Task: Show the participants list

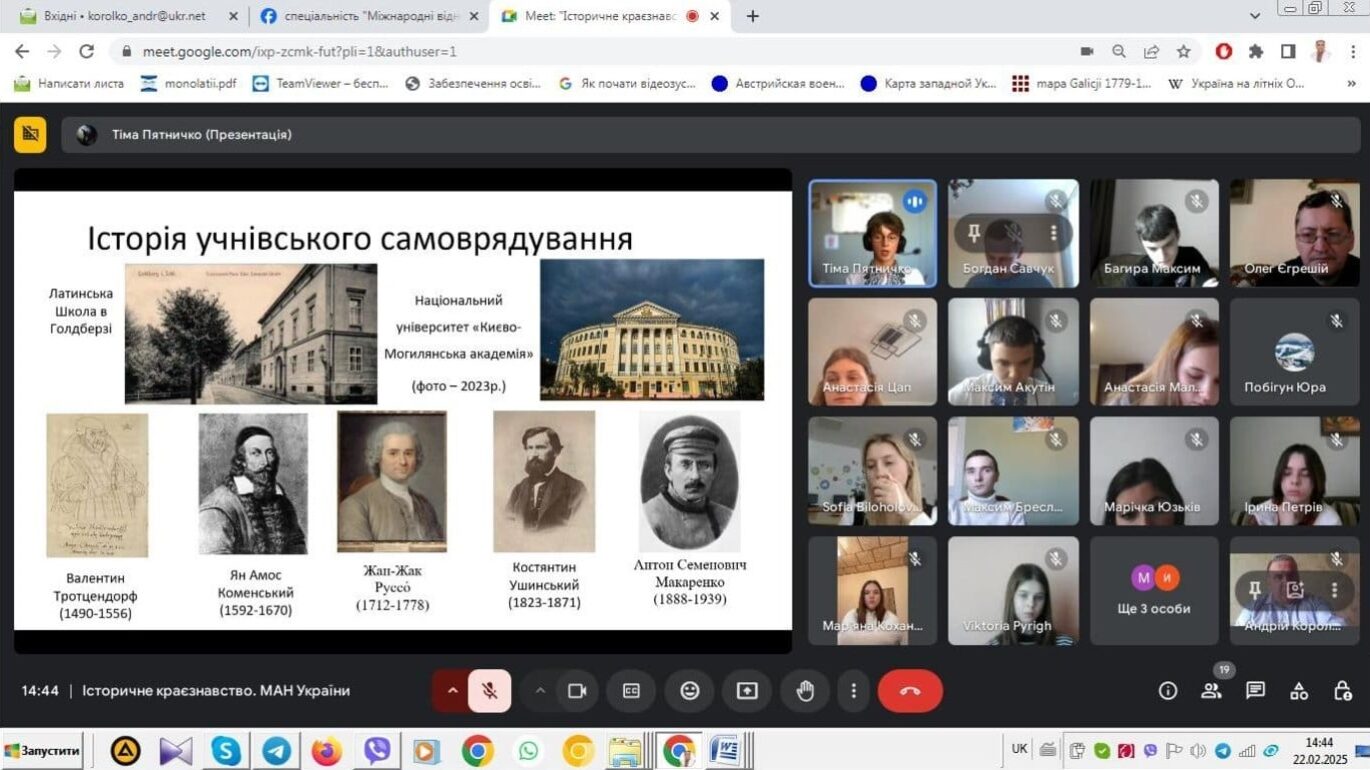Action: (1211, 691)
